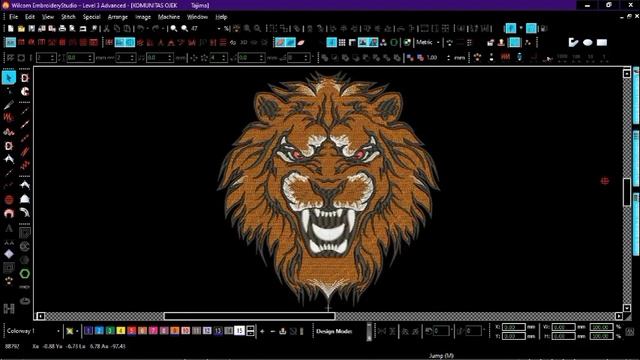The width and height of the screenshot is (640, 360).
Task: Click the Cut scissors icon
Action: pos(107,29)
